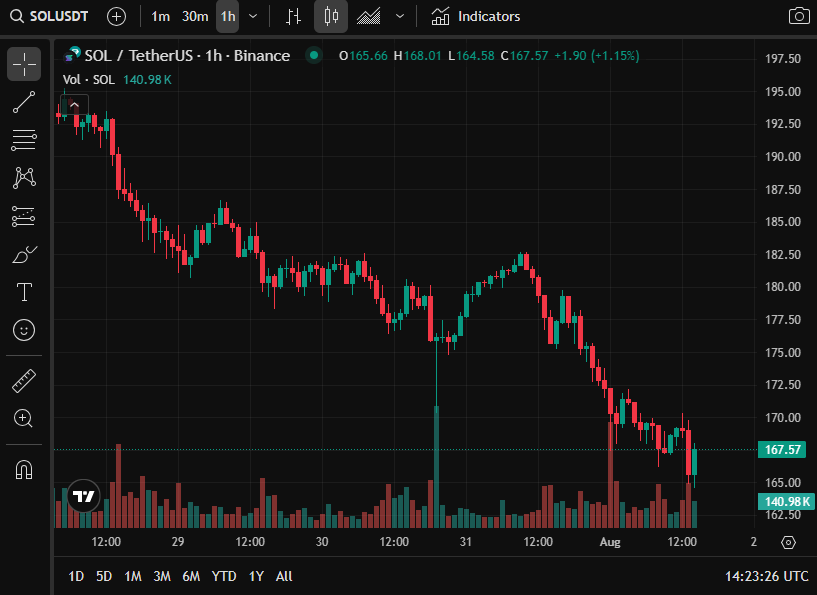
Task: Click the open price O165.66 value
Action: coord(363,56)
